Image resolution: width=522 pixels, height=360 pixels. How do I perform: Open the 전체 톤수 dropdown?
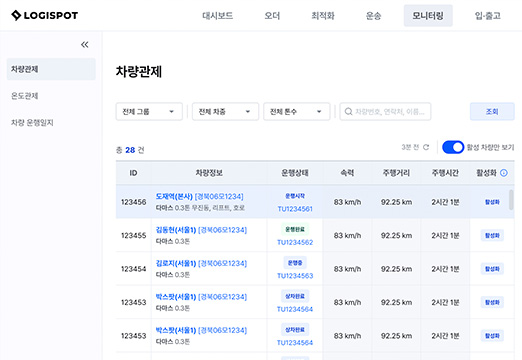(297, 111)
